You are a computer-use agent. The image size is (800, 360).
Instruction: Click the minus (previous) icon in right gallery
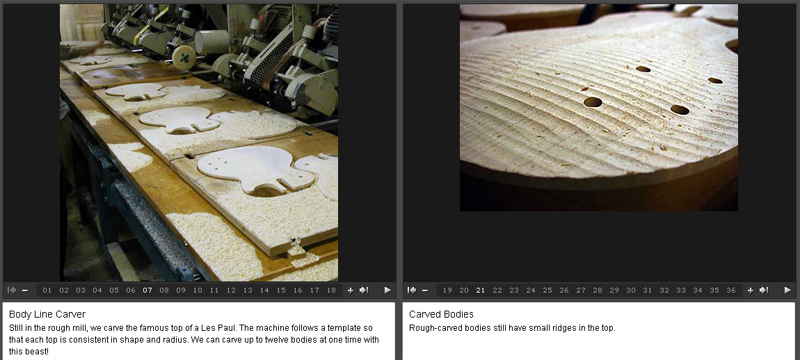pos(424,290)
